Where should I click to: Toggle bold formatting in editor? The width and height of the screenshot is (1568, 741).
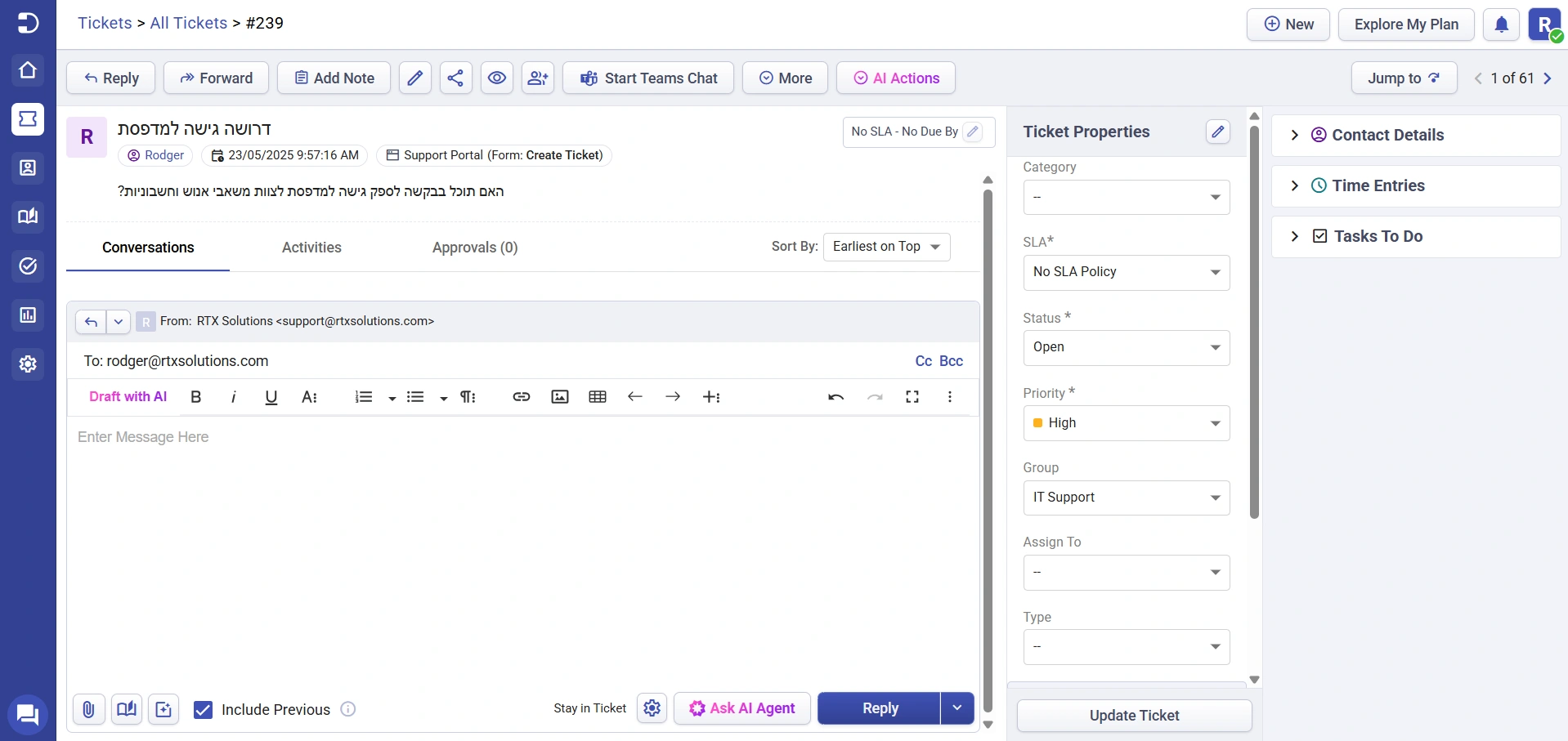[196, 397]
